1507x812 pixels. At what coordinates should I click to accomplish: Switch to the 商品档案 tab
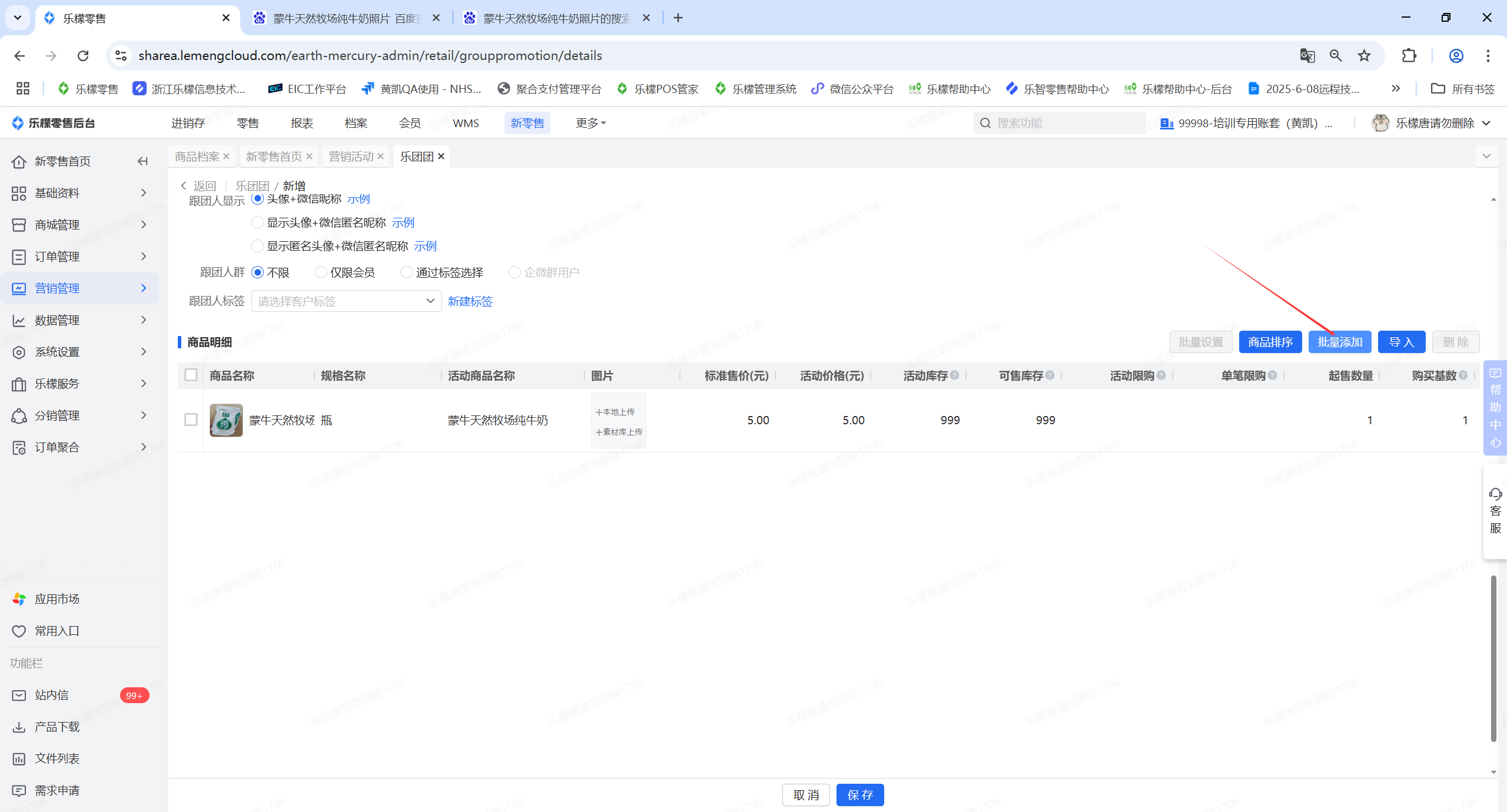197,157
